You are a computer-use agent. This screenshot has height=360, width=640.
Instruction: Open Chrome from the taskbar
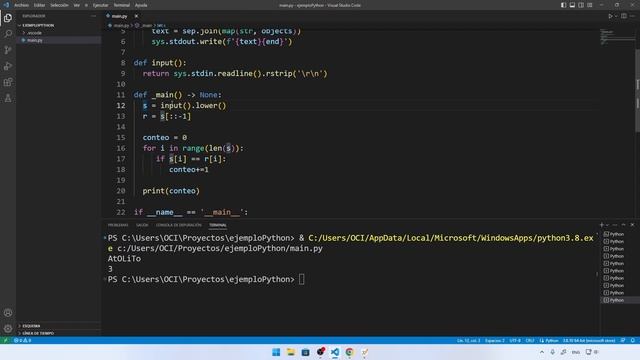coord(349,352)
